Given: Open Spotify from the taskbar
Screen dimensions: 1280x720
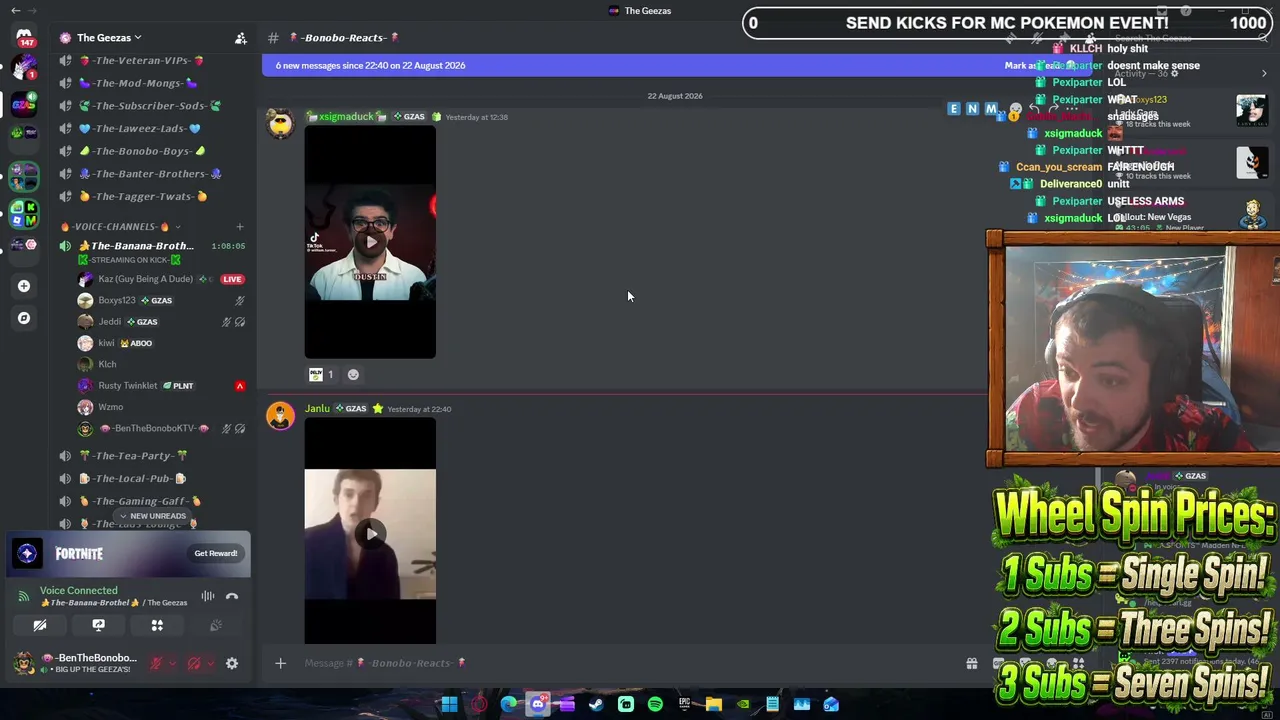Looking at the screenshot, I should click(x=655, y=704).
